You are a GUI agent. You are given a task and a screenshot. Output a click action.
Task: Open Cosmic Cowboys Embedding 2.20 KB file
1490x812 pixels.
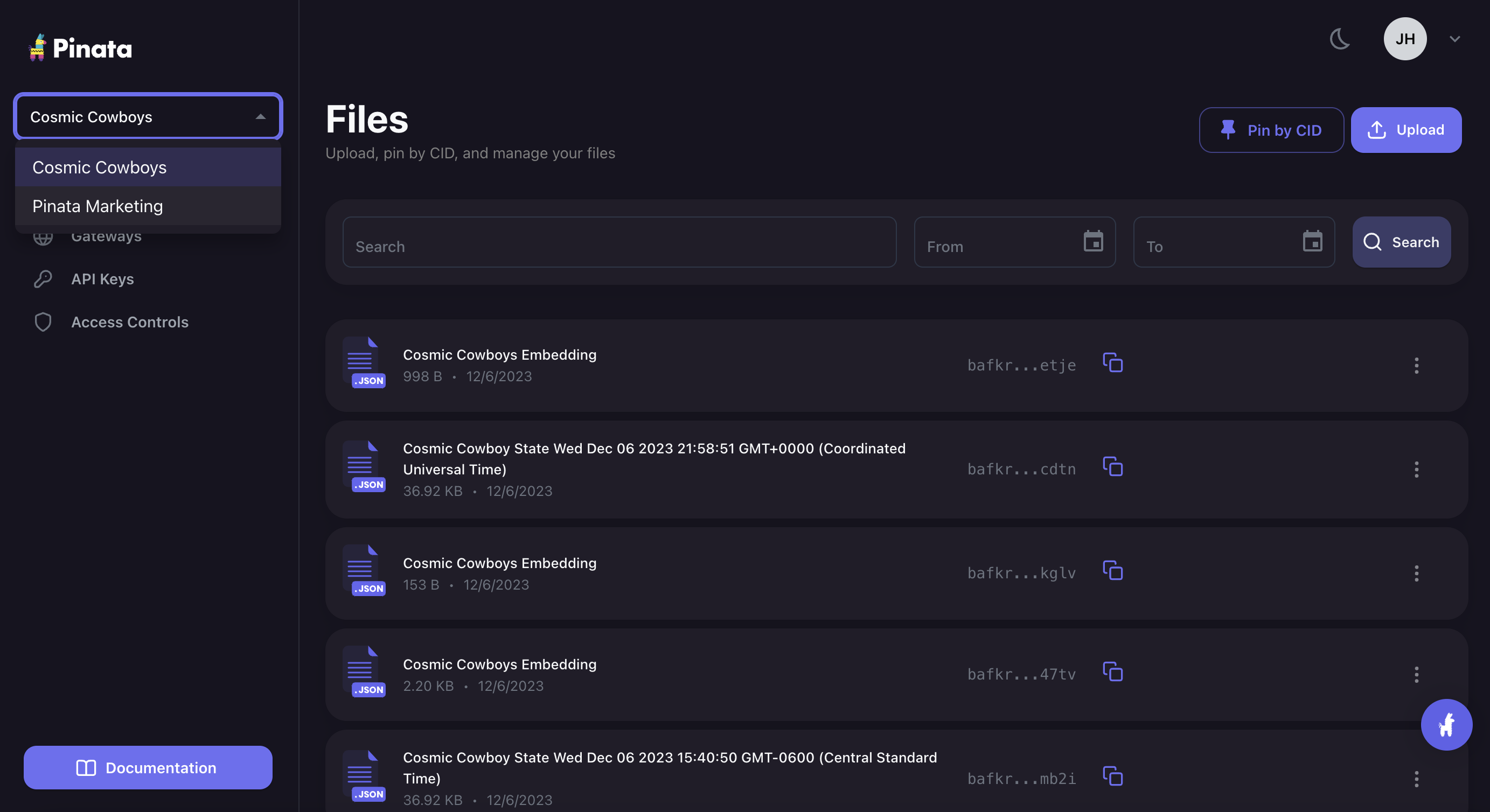tap(499, 664)
